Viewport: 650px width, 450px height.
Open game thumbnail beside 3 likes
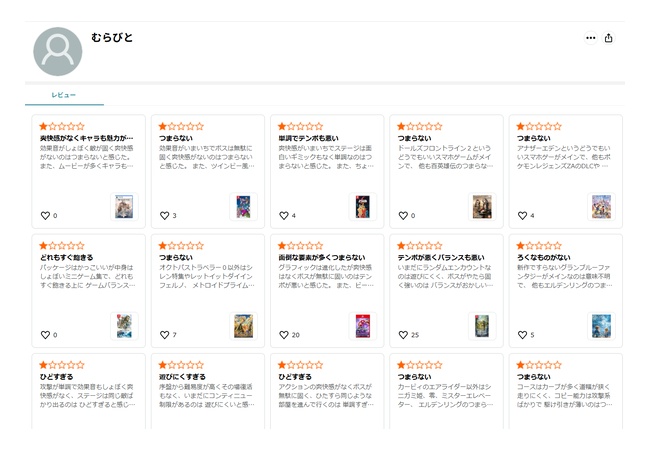click(x=243, y=207)
